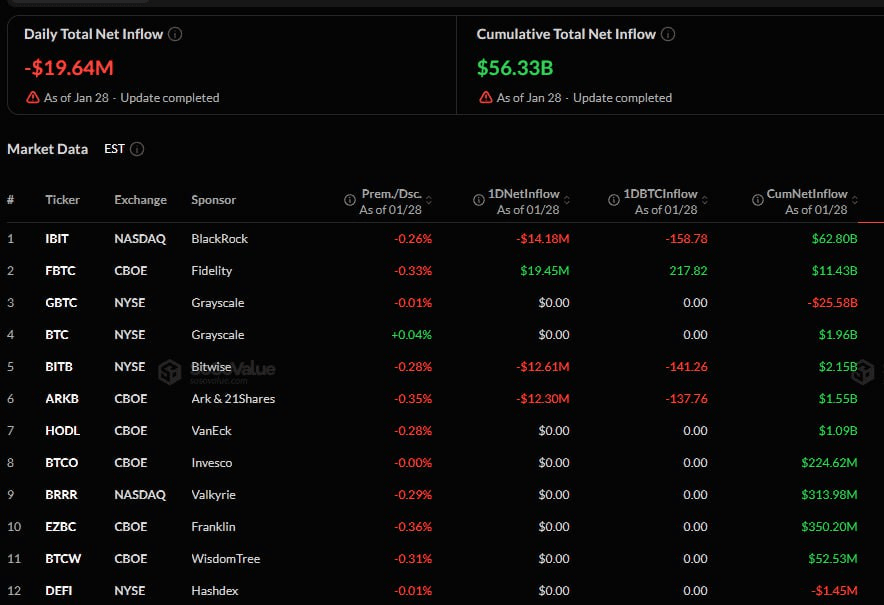This screenshot has width=884, height=605.
Task: Click the warning triangle beside Cumulative update status
Action: coord(486,97)
